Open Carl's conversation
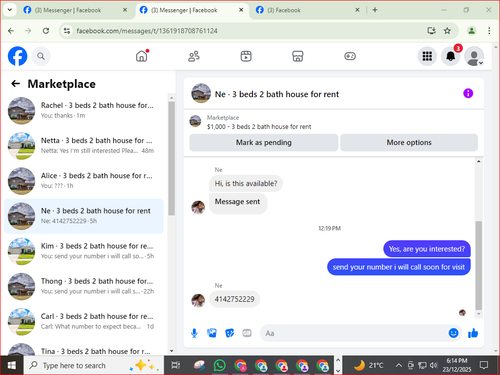 pos(84,321)
